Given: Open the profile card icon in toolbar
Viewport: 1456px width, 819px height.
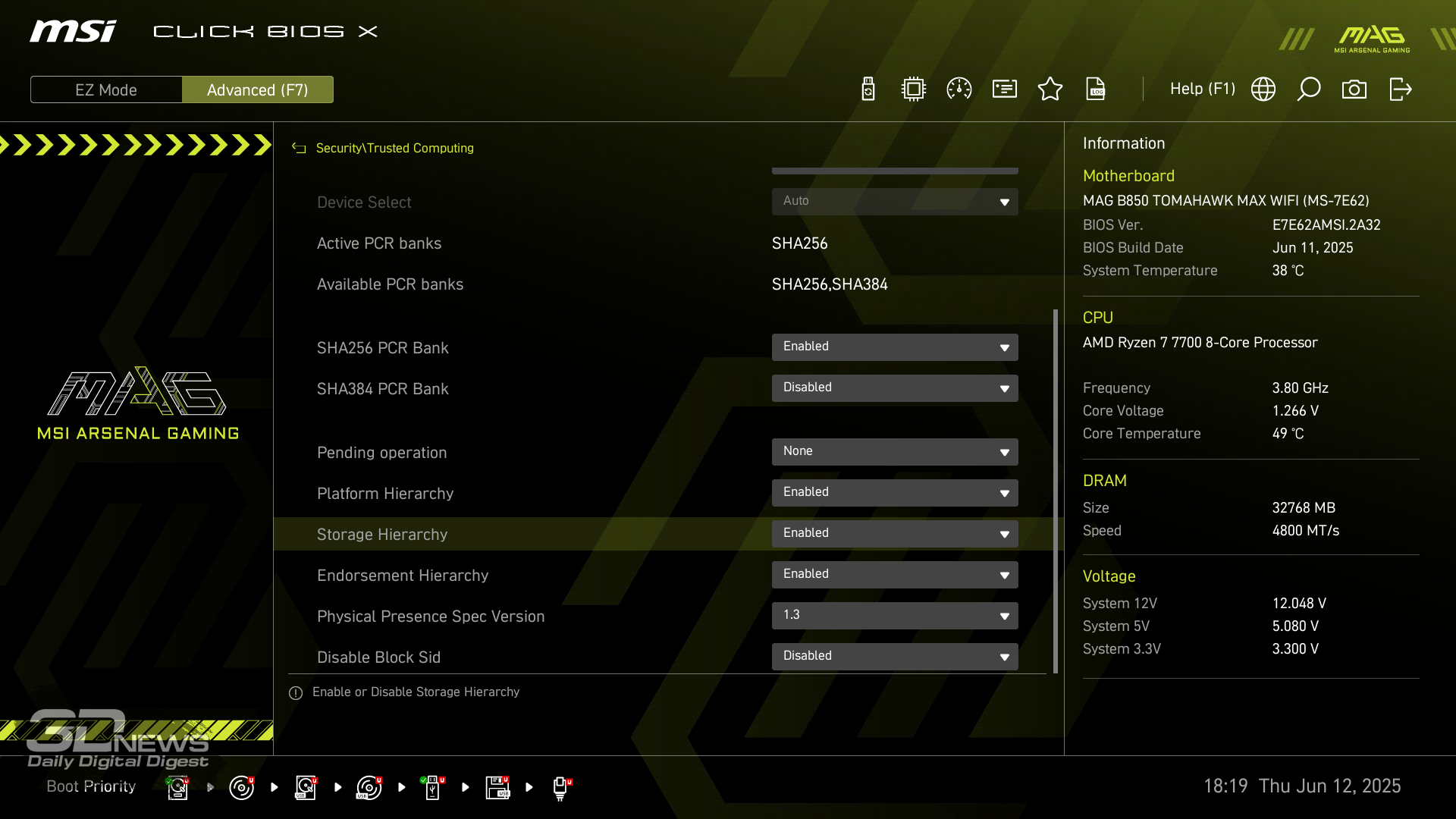Looking at the screenshot, I should (1005, 89).
